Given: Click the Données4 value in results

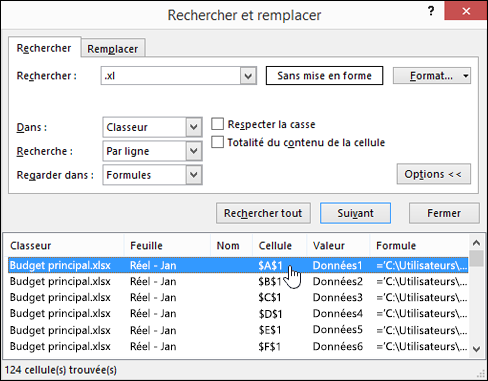Looking at the screenshot, I should pyautogui.click(x=338, y=314).
